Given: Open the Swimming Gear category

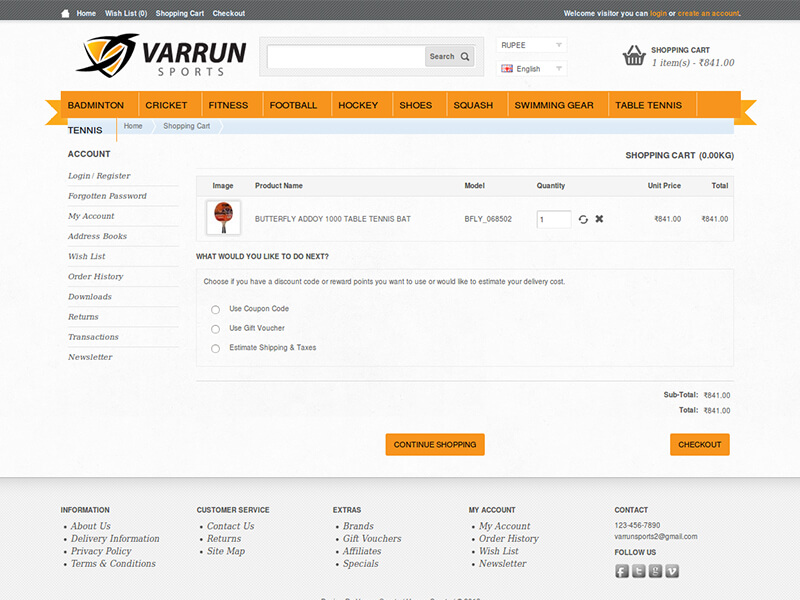Looking at the screenshot, I should (x=554, y=105).
